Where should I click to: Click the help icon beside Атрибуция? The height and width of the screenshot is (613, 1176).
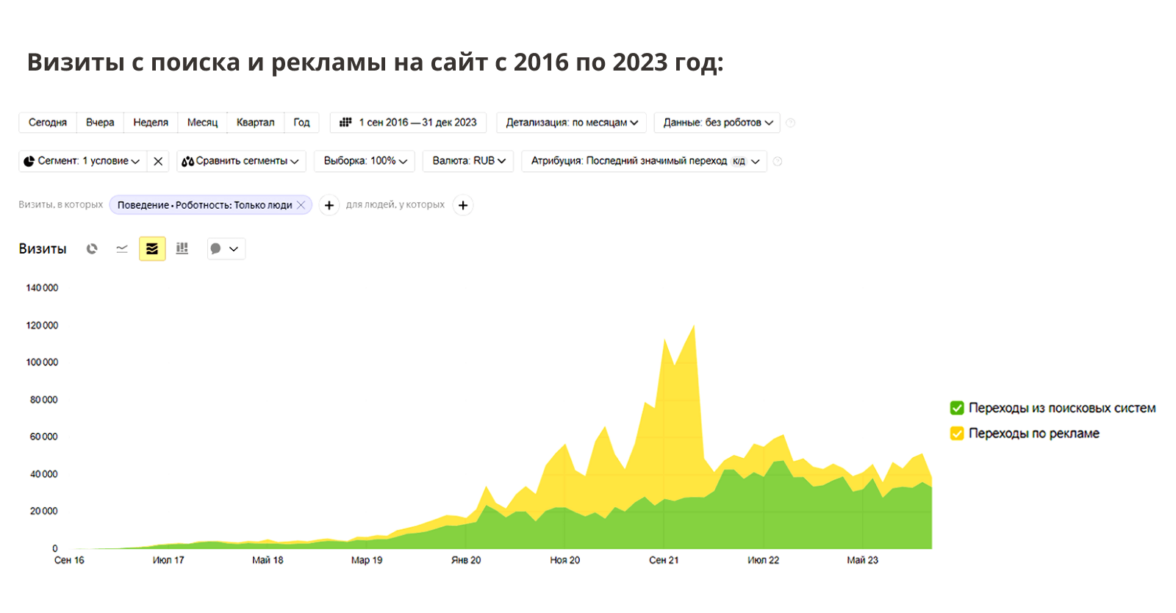tap(778, 161)
